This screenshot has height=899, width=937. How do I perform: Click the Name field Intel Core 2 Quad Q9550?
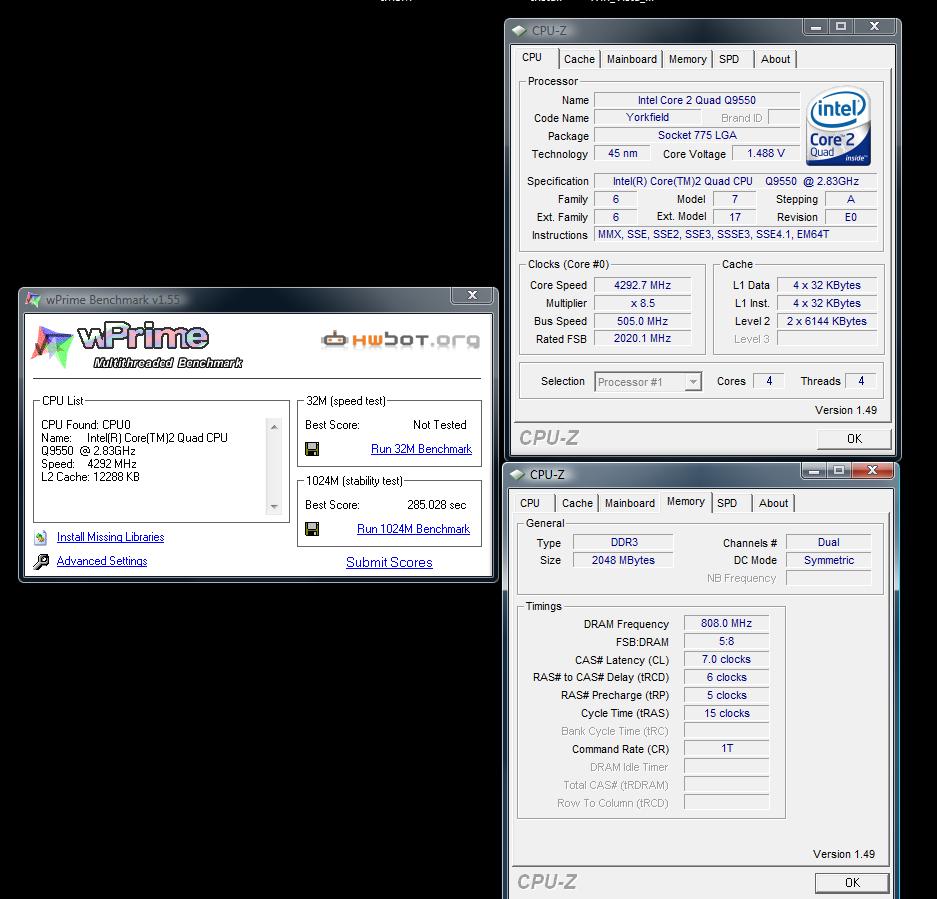point(697,100)
